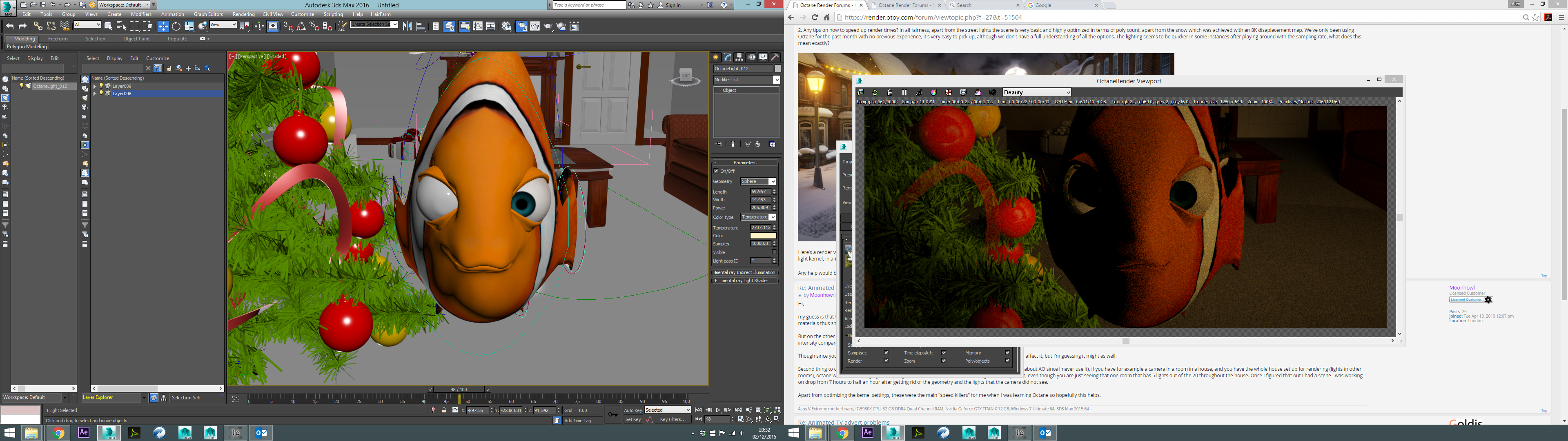Open the Rendering menu
This screenshot has height=441, width=1568.
pyautogui.click(x=243, y=14)
